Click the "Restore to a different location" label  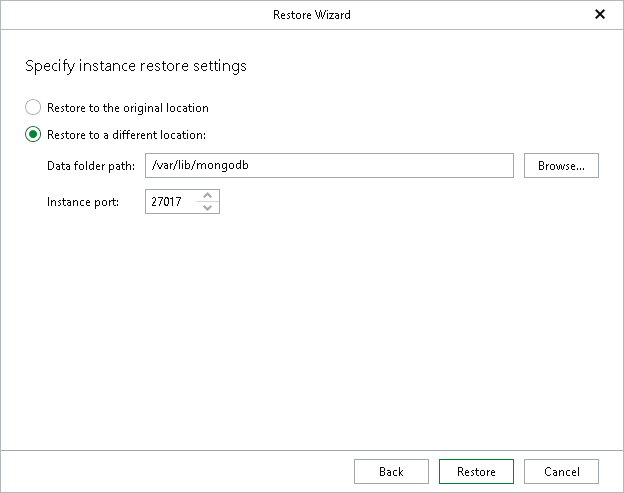[x=126, y=135]
